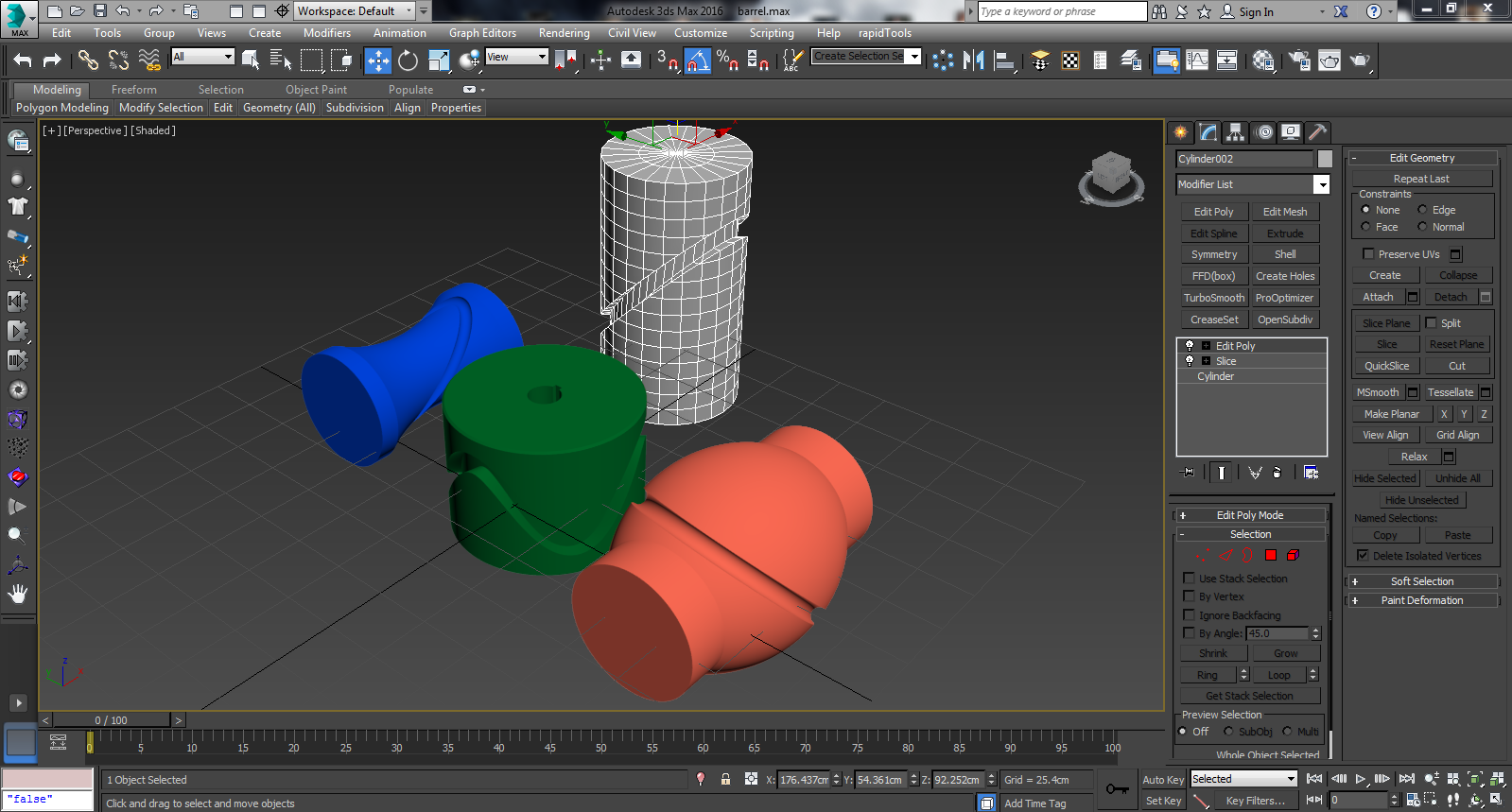The height and width of the screenshot is (812, 1512).
Task: Click the Cylinder002 object name field
Action: [x=1244, y=159]
